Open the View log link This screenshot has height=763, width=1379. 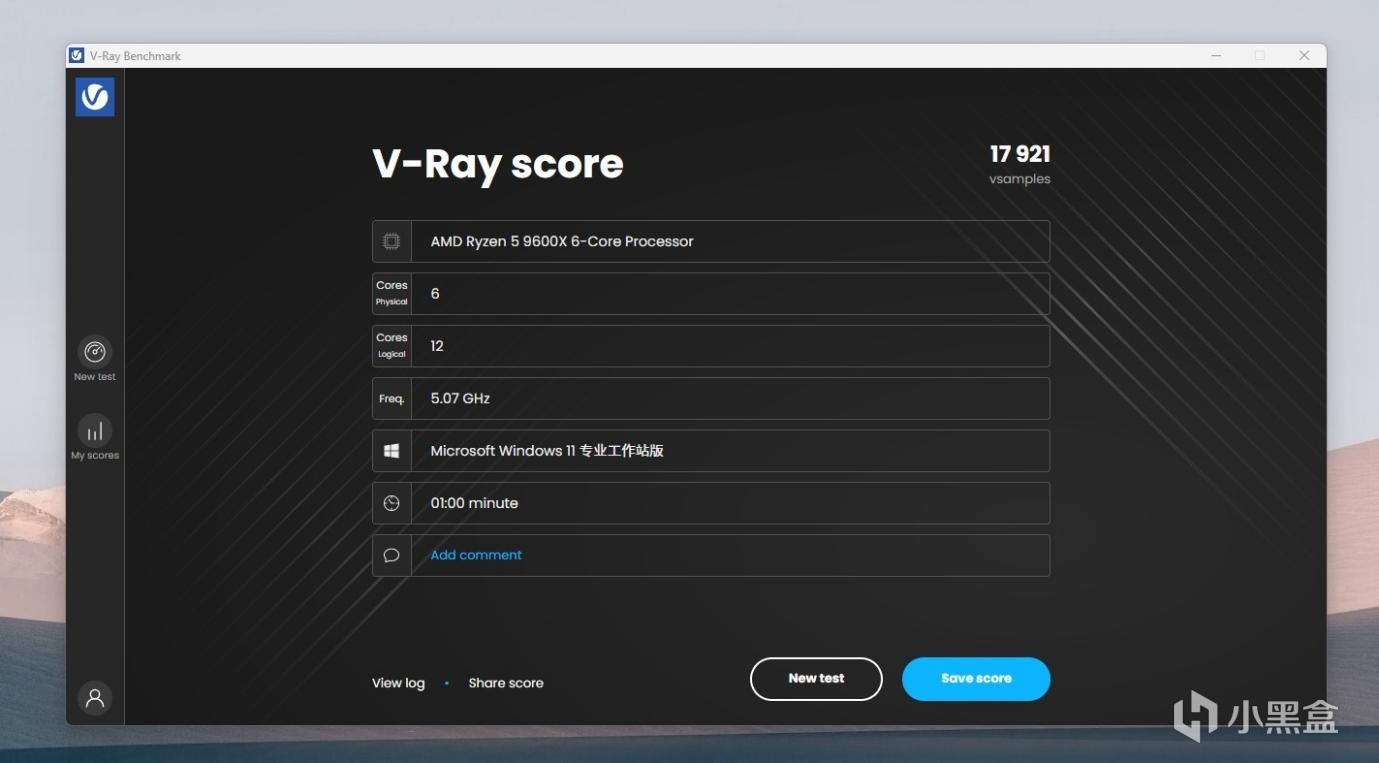(x=398, y=683)
